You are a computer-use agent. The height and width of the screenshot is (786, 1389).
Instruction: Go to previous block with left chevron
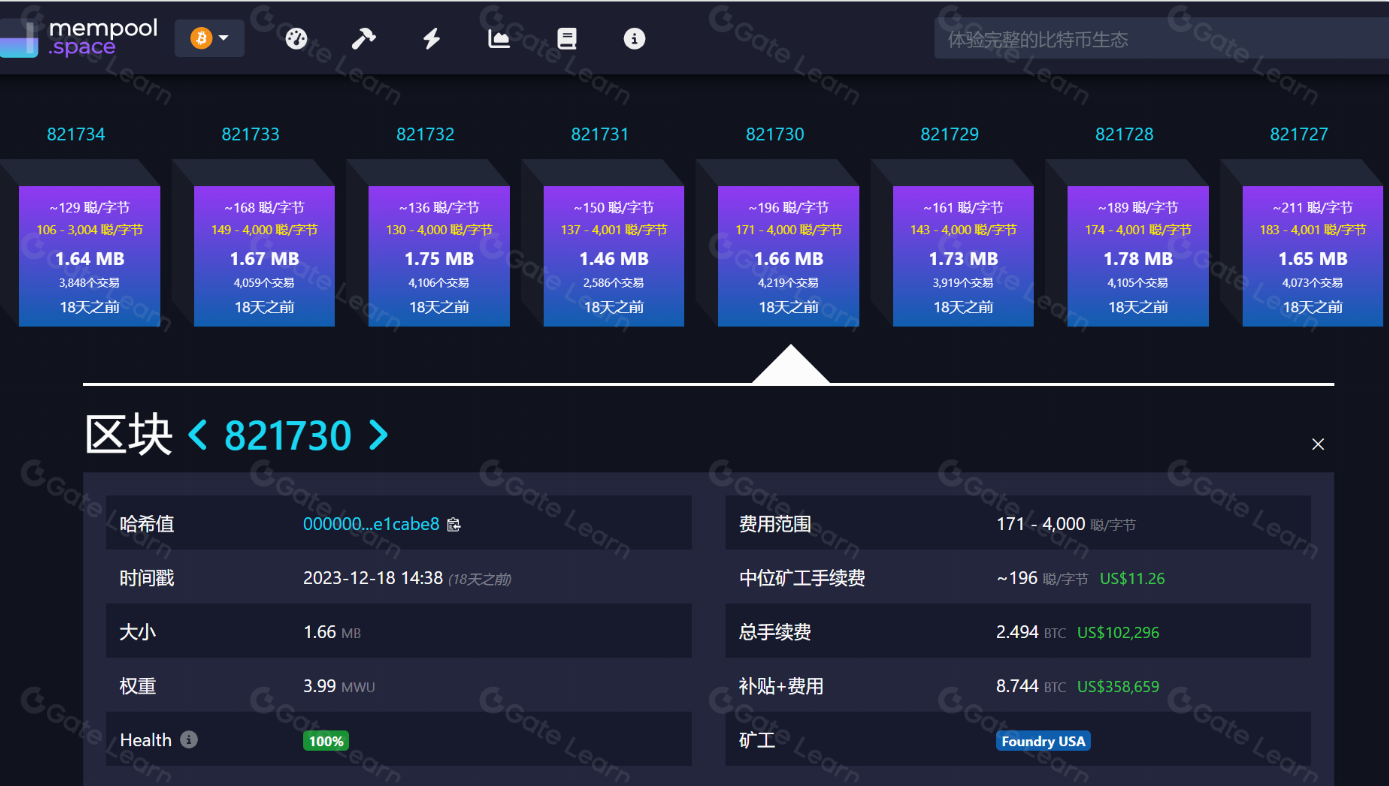[198, 435]
